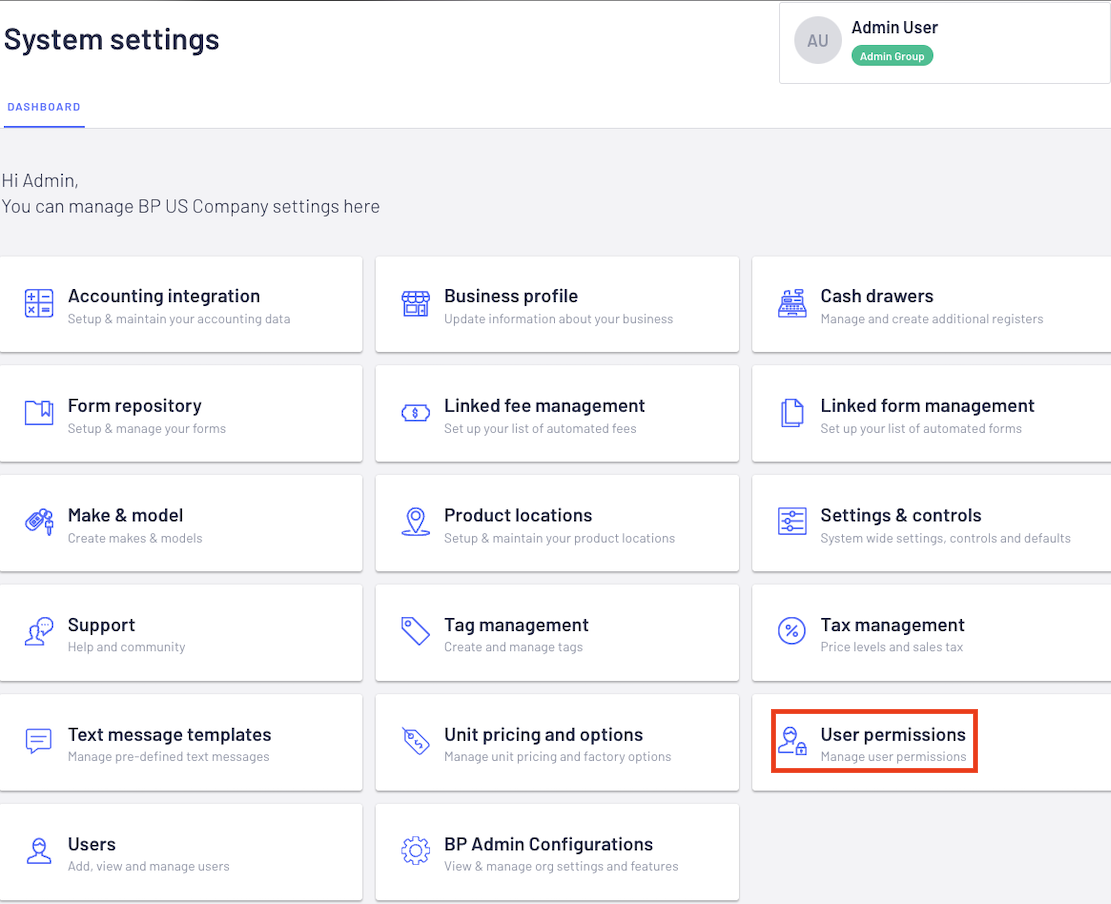Click 'Price levels and sales tax' text
The width and height of the screenshot is (1111, 904).
891,647
